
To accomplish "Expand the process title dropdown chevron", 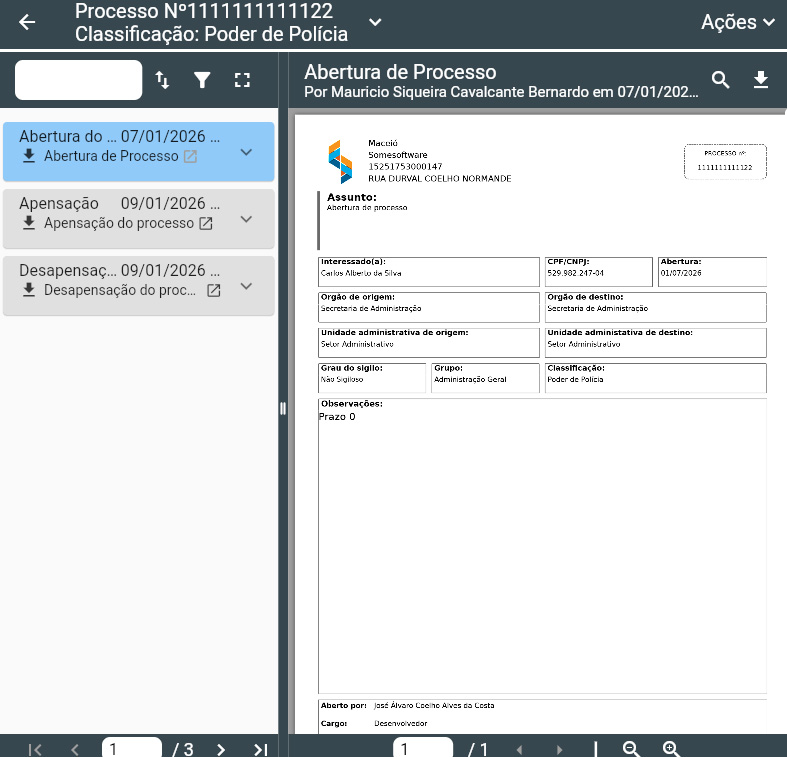I will 374,22.
